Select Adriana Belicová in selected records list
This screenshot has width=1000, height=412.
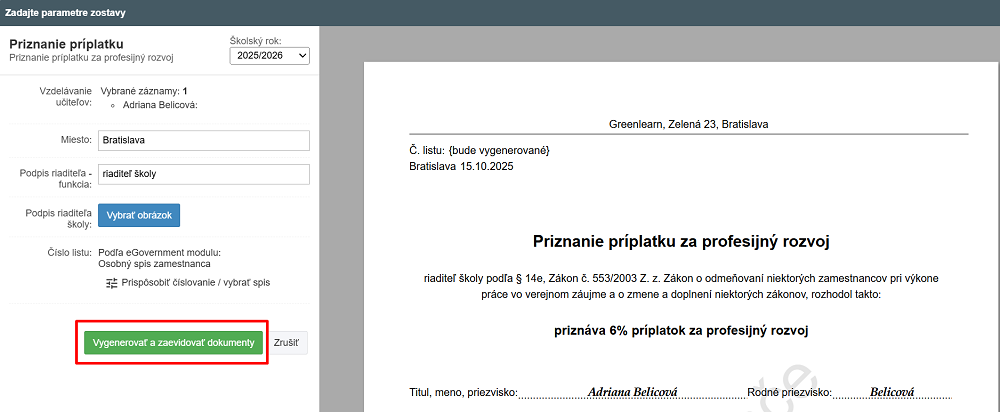160,105
